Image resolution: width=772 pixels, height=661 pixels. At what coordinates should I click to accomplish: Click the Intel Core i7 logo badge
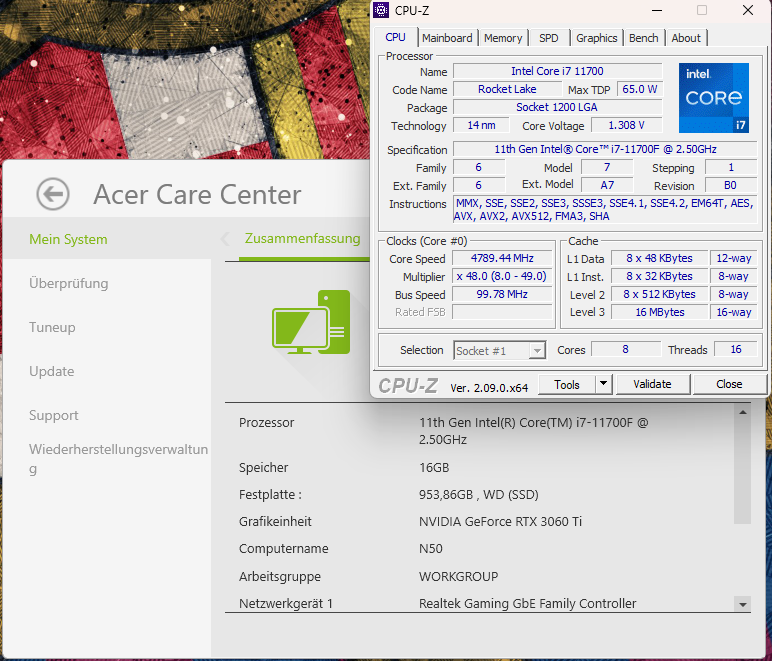(x=713, y=97)
